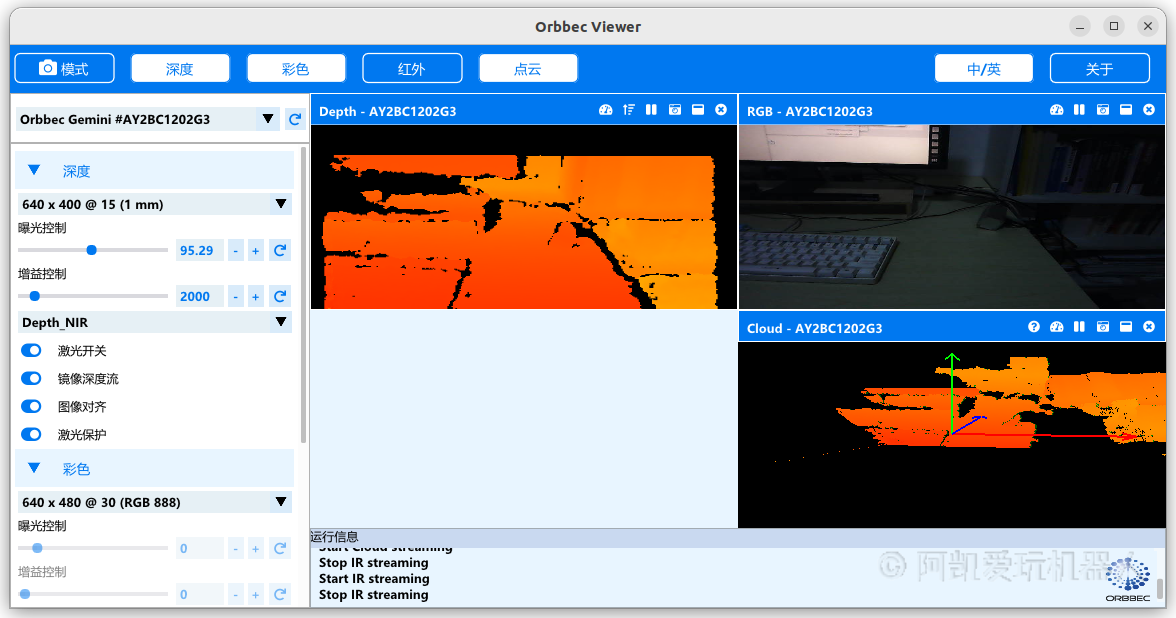Image resolution: width=1176 pixels, height=618 pixels.
Task: Switch to the 红外 infrared tab
Action: tap(412, 68)
